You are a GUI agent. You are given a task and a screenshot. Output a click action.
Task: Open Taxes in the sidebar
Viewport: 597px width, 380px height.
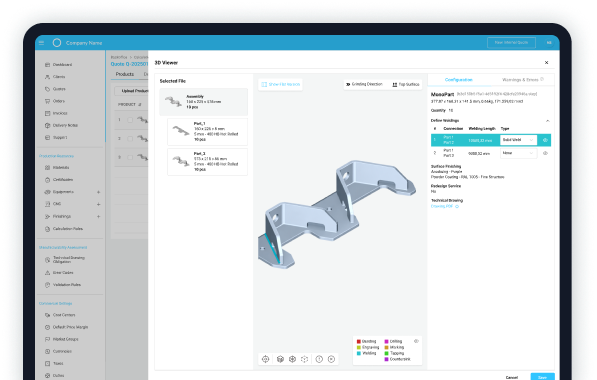tap(54, 364)
